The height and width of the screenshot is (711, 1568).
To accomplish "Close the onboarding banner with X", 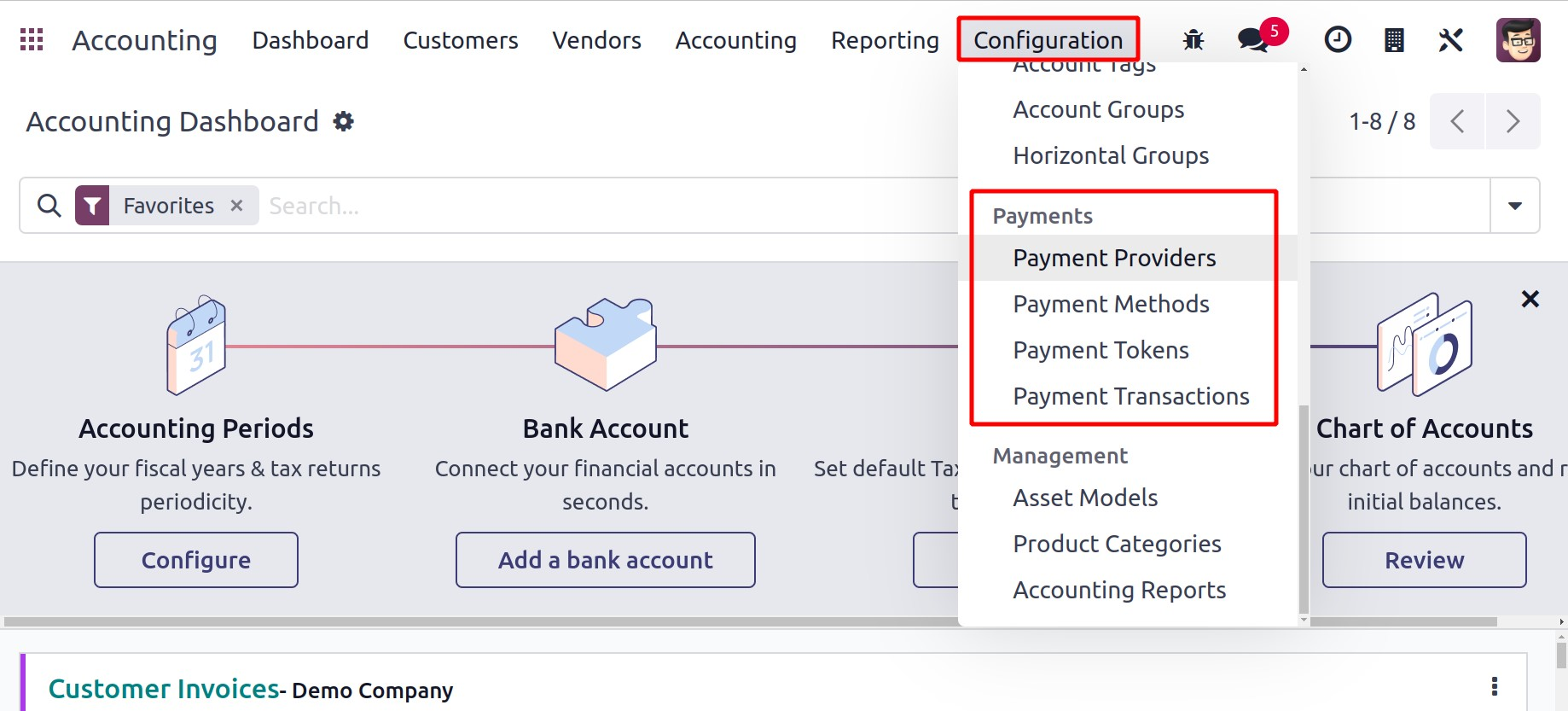I will (1530, 299).
